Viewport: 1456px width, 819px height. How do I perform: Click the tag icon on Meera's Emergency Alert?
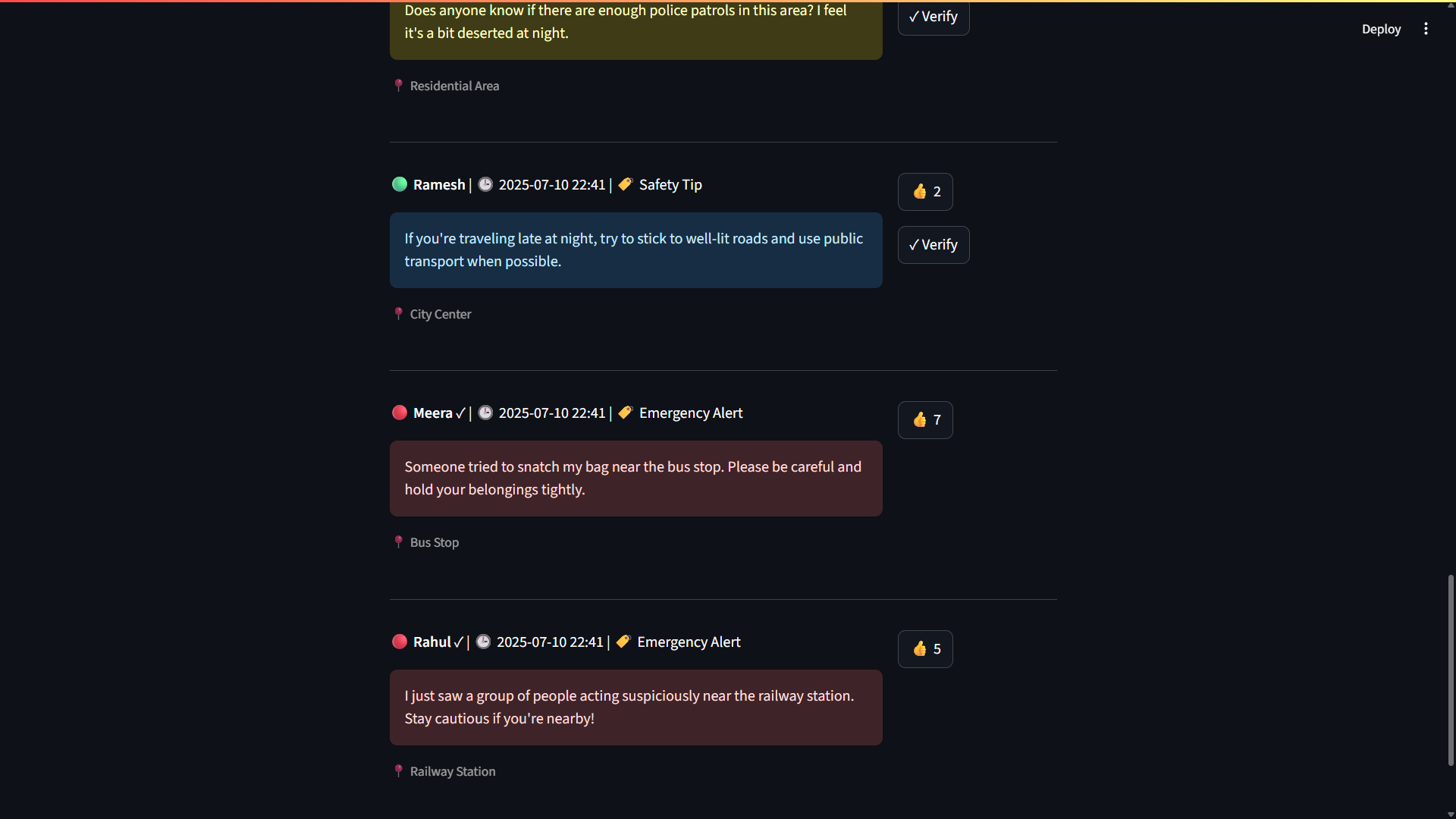(x=626, y=413)
